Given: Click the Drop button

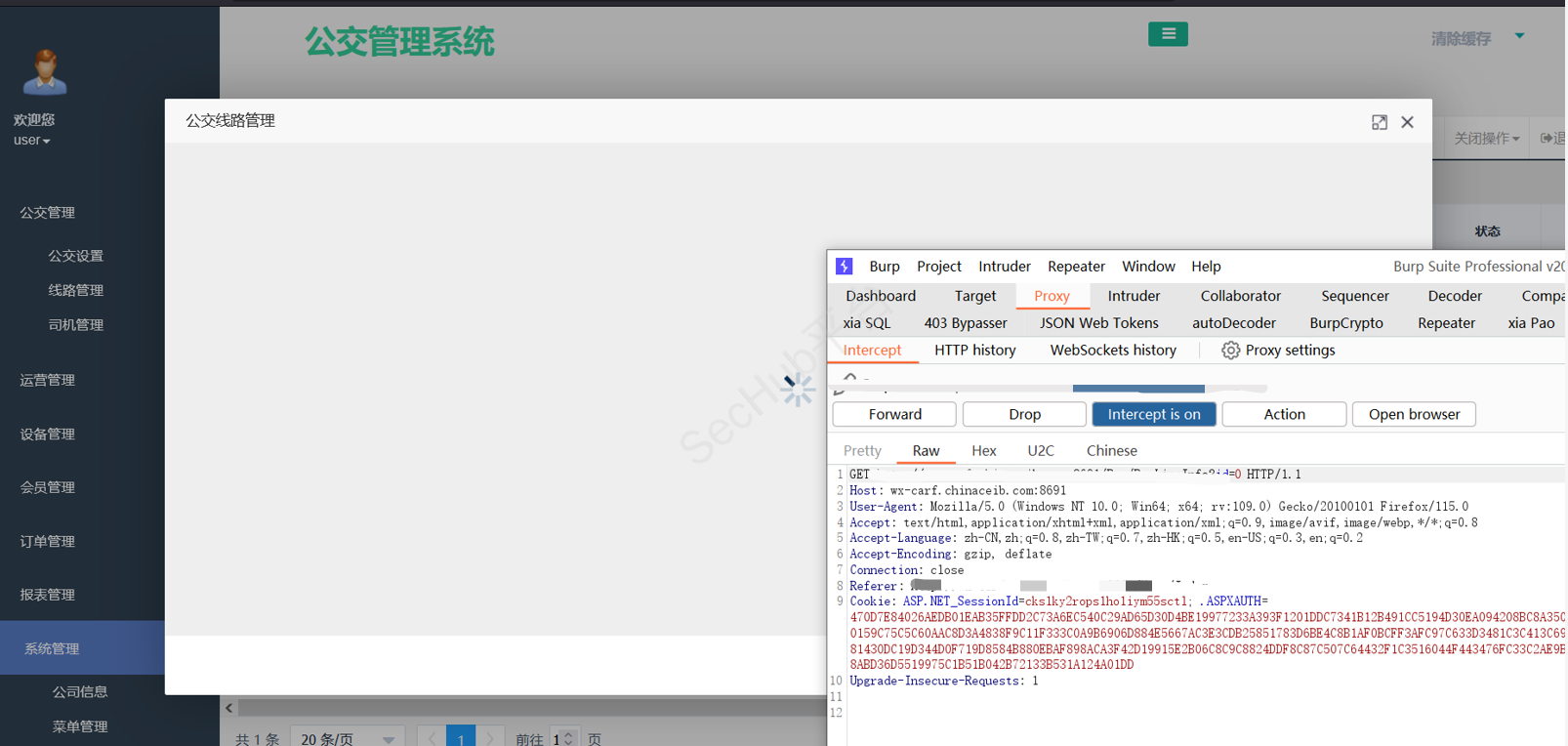Looking at the screenshot, I should 1024,414.
